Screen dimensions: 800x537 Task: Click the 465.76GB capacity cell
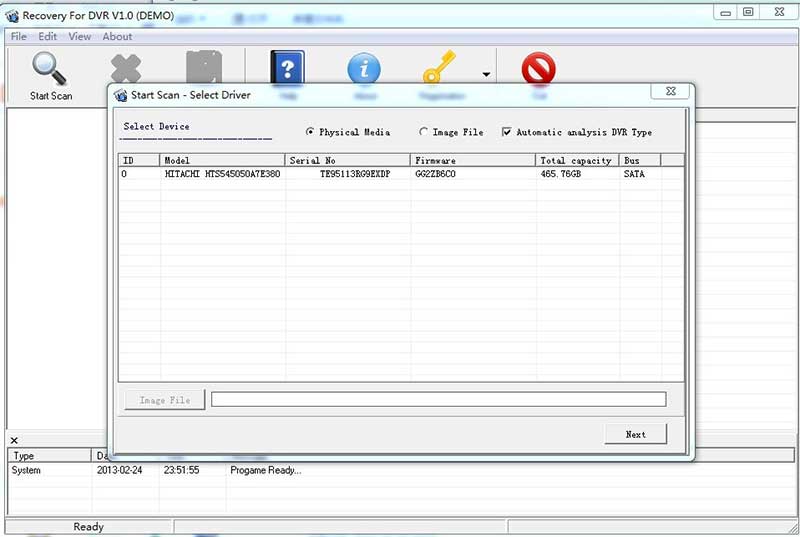[x=561, y=174]
